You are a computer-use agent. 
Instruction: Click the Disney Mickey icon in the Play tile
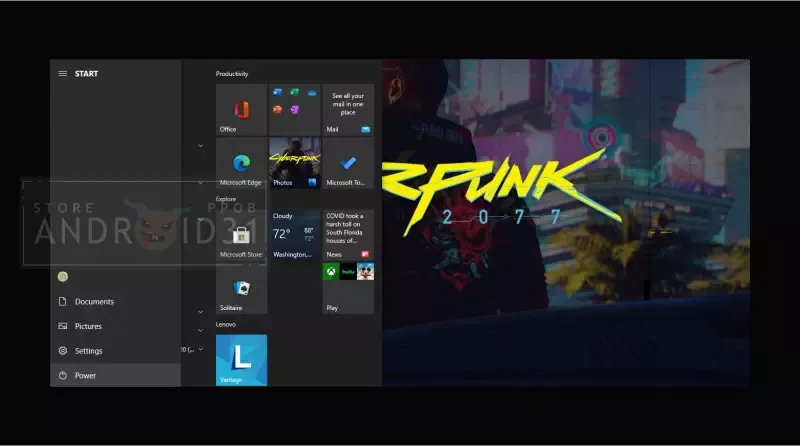365,271
